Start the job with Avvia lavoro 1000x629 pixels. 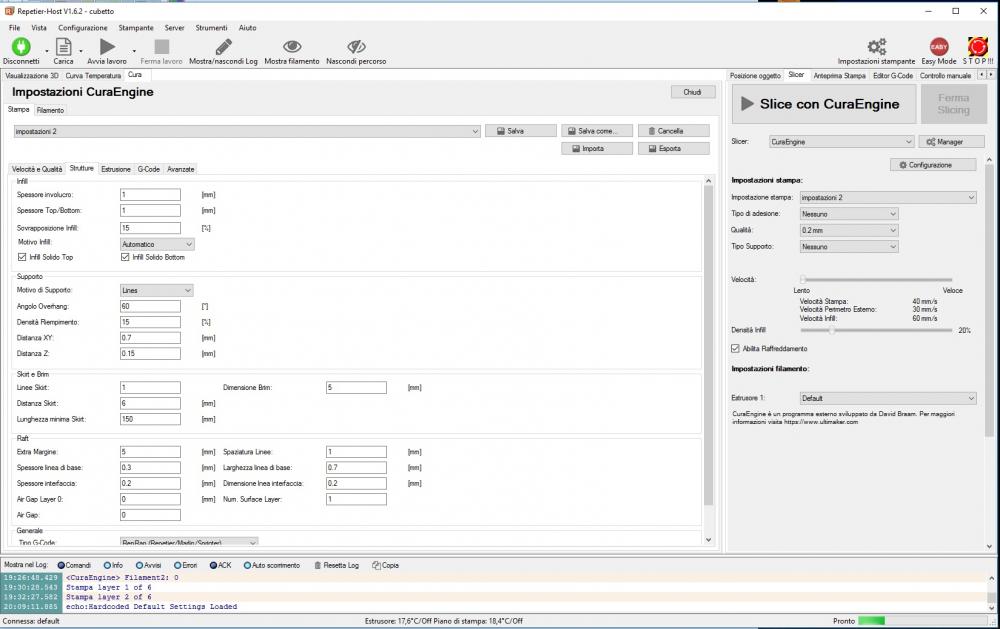[x=107, y=47]
